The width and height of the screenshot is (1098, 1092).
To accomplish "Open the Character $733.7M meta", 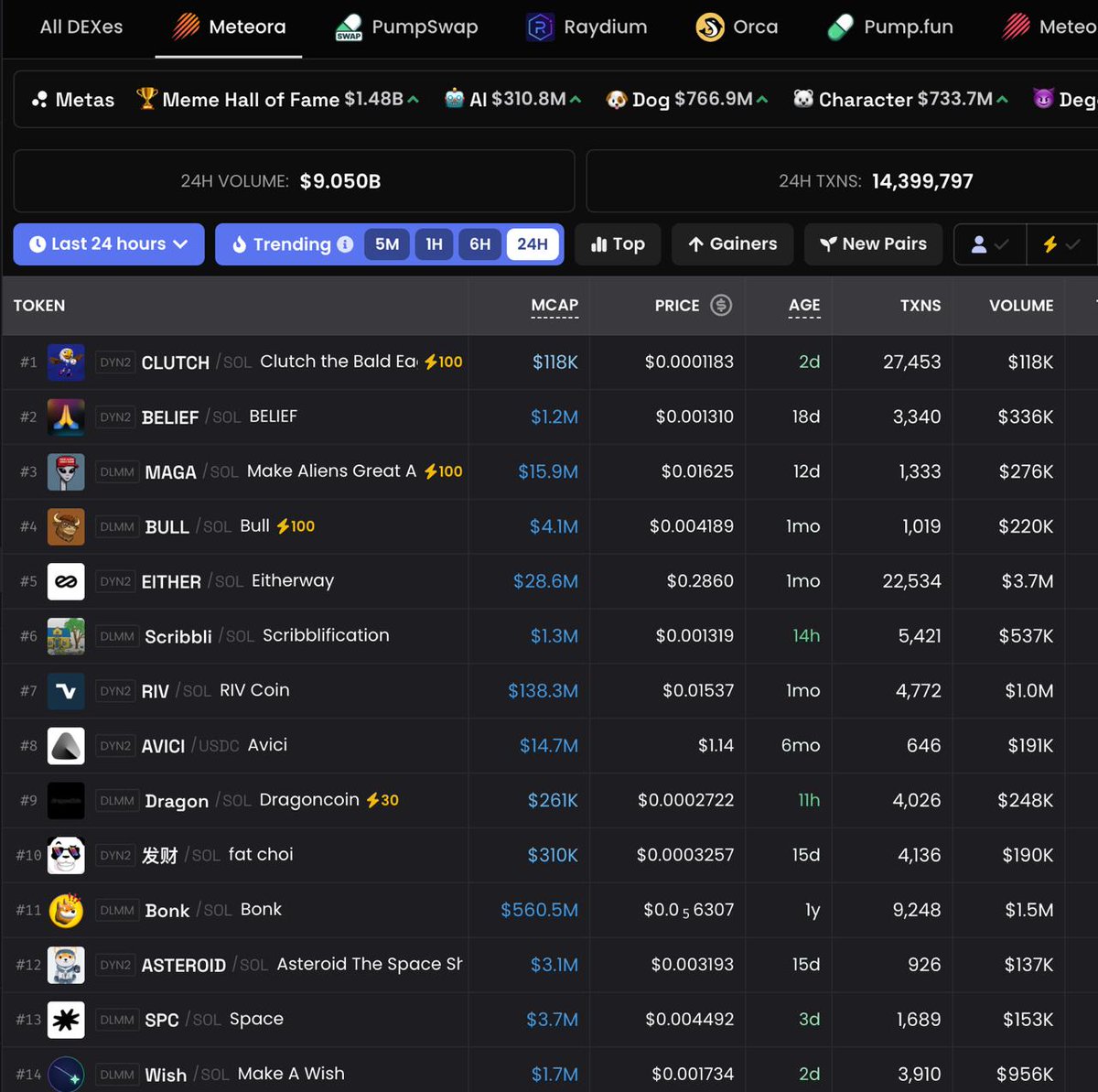I will 900,100.
